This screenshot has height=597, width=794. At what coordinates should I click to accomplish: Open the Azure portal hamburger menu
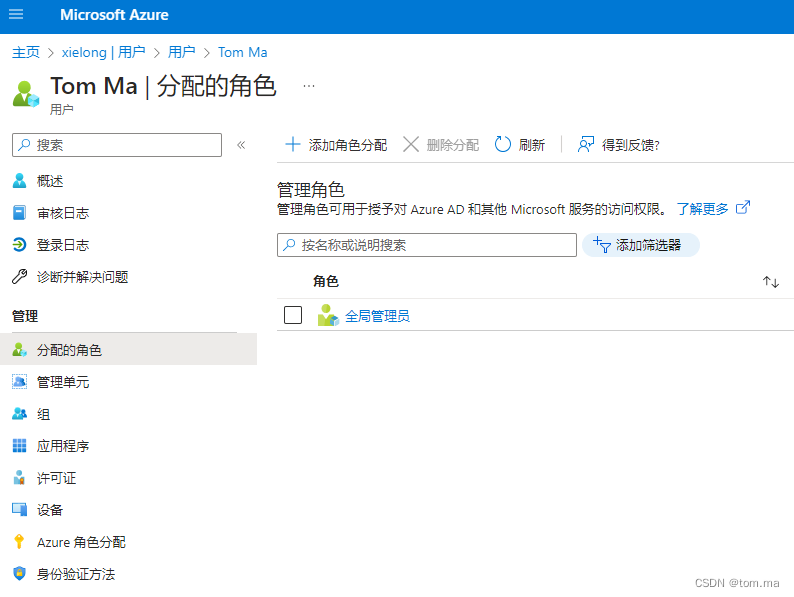16,14
